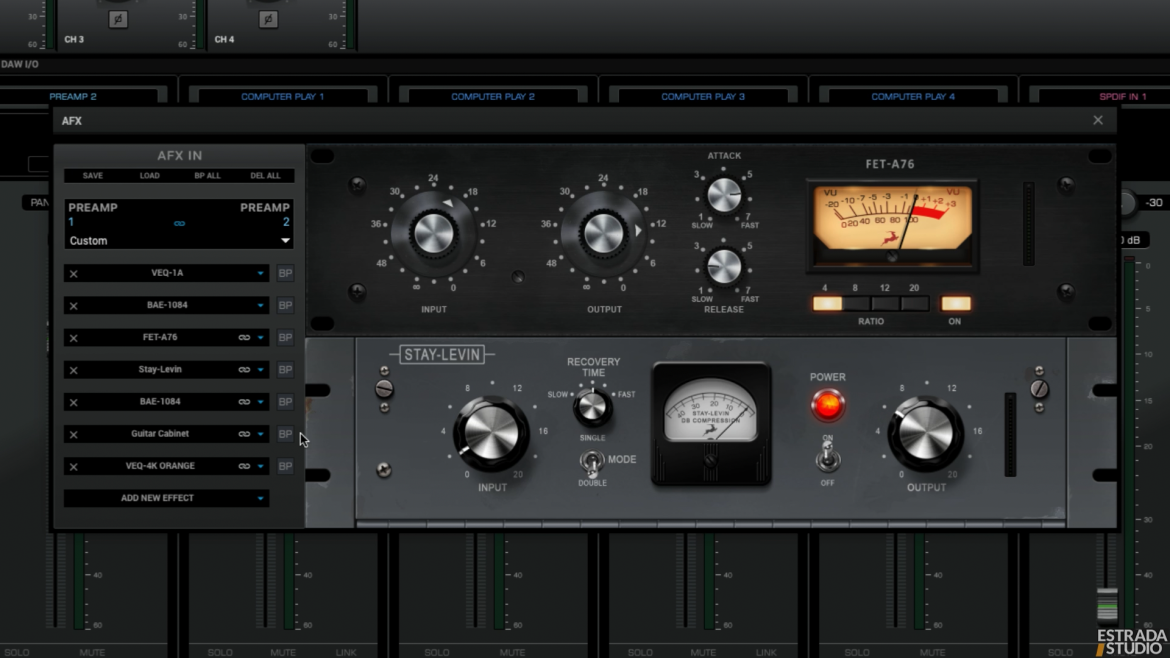Select ratio 20 on FET-A76
This screenshot has height=658, width=1170.
point(914,304)
